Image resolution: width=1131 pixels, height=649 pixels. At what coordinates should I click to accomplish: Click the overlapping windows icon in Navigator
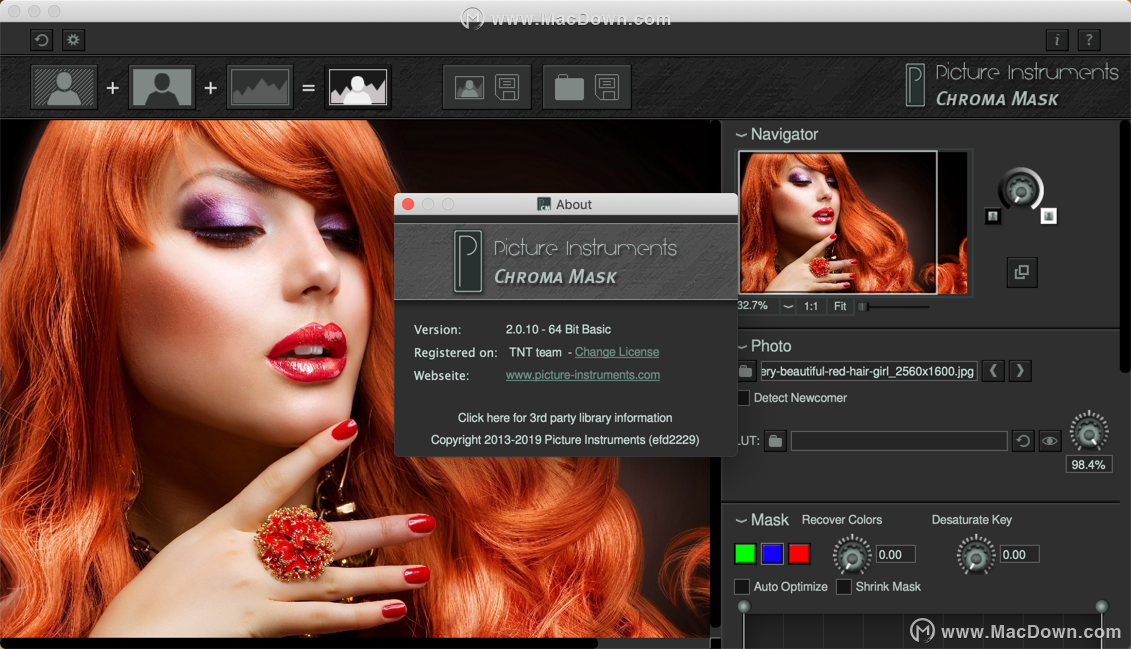1022,272
